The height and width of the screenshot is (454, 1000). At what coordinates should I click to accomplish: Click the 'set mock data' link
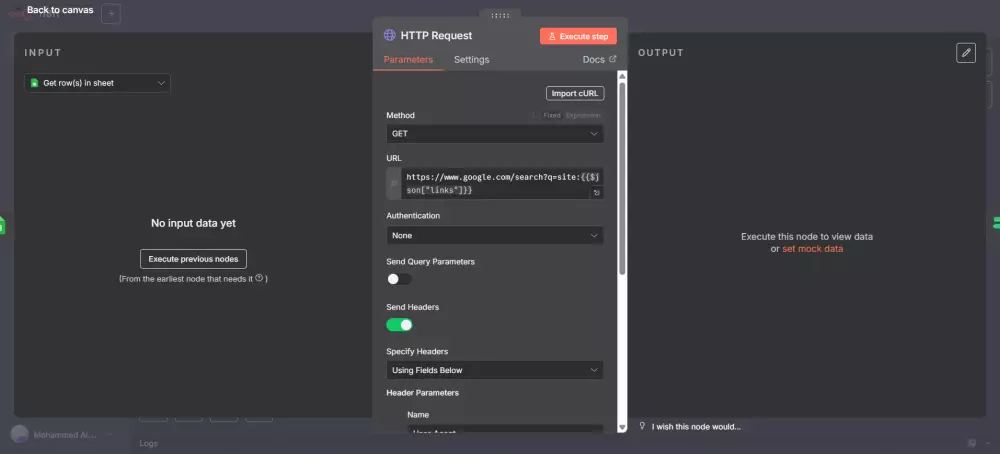point(812,249)
